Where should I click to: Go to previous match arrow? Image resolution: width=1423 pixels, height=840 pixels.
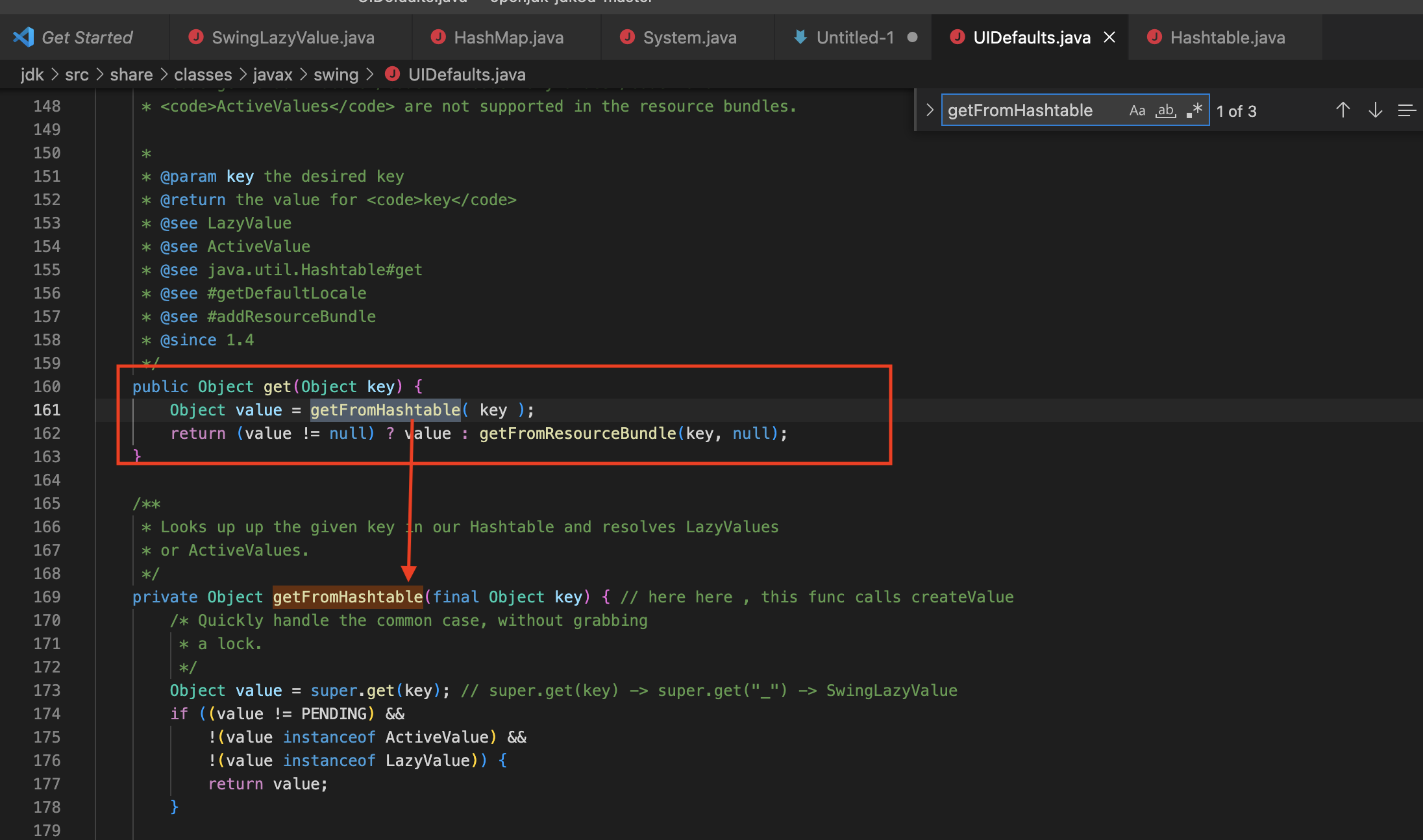coord(1343,110)
